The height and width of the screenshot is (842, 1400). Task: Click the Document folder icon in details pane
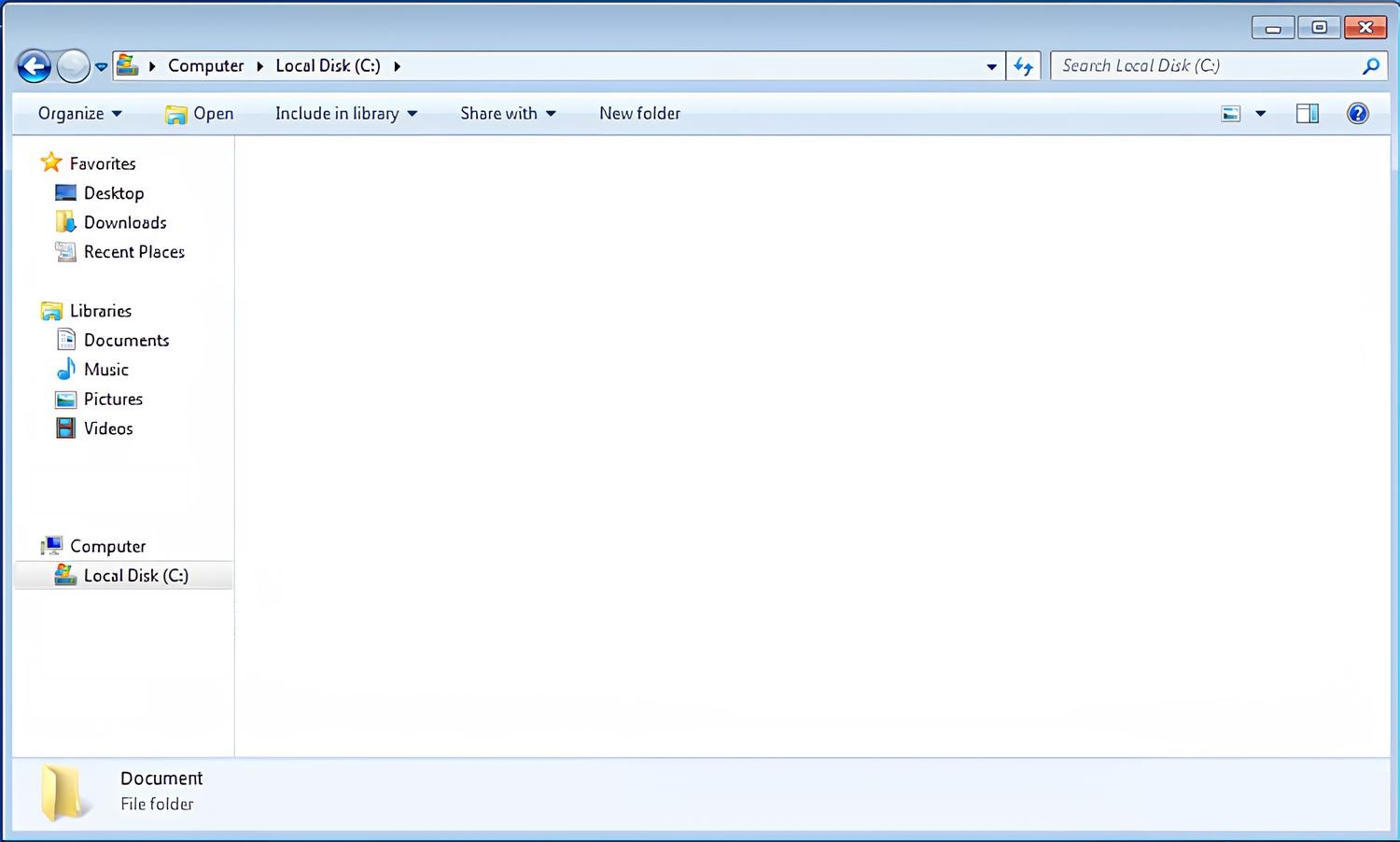63,793
